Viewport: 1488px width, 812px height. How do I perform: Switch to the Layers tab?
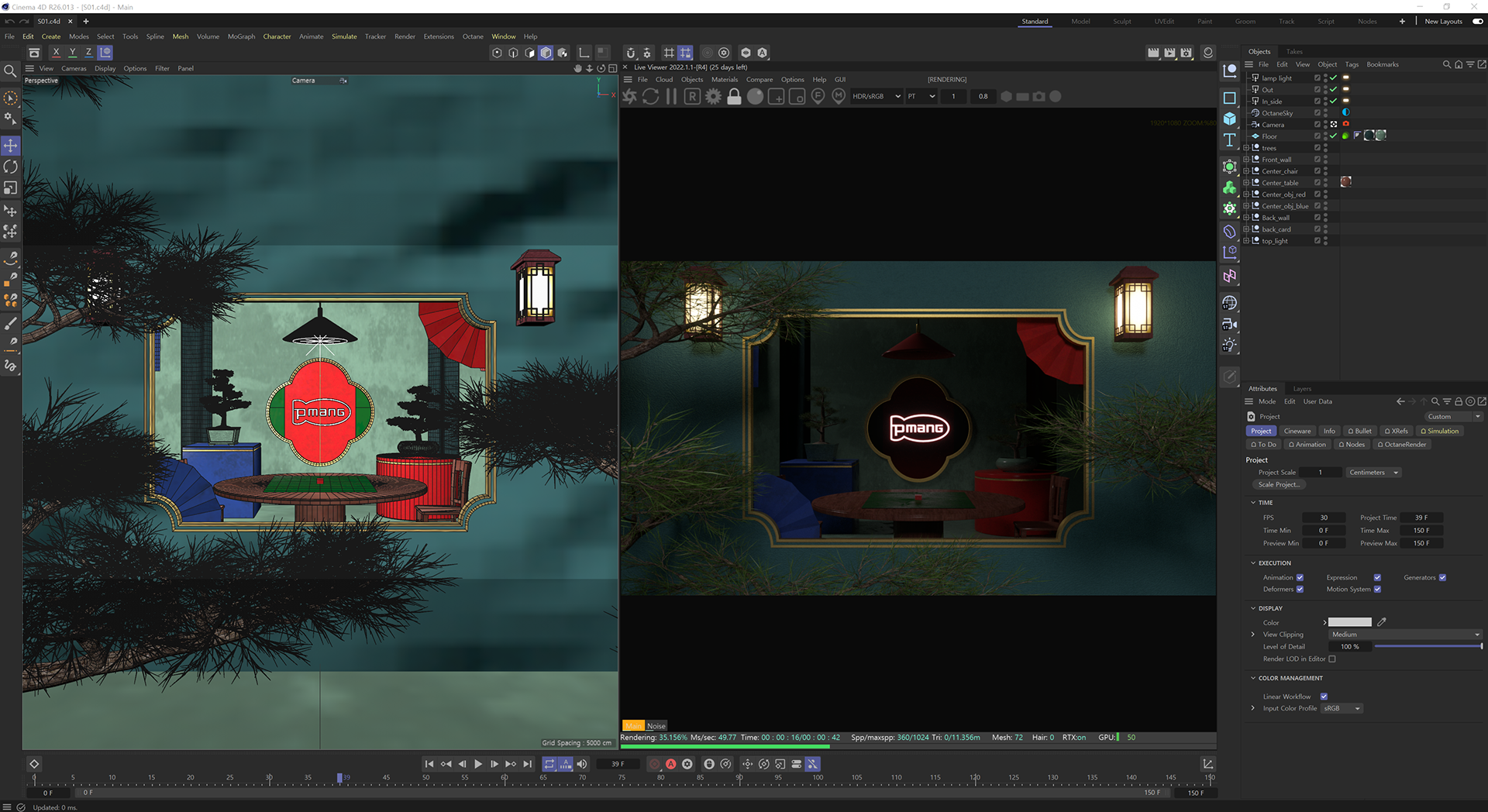click(x=1302, y=389)
